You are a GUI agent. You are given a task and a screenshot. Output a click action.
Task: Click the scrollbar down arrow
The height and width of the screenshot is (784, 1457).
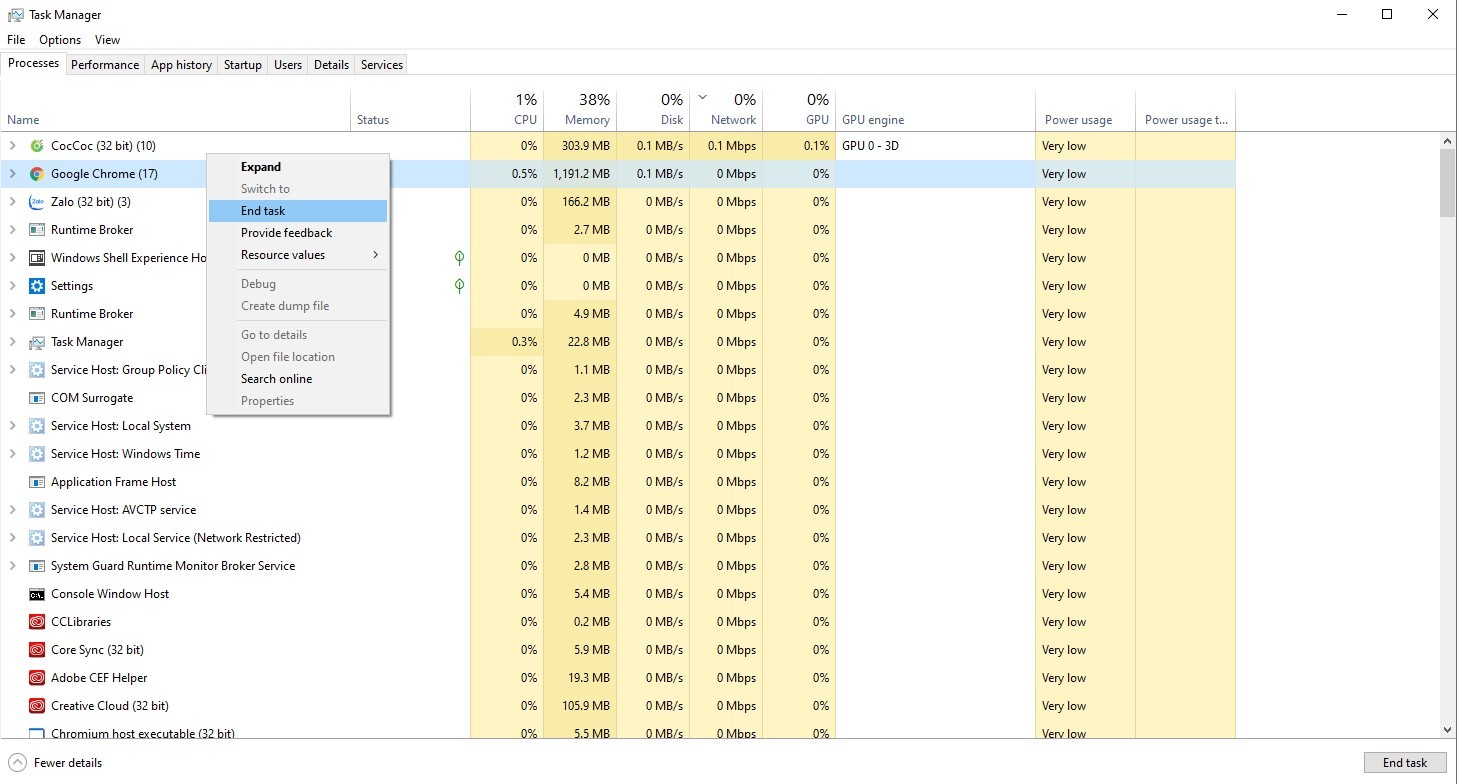(x=1447, y=730)
